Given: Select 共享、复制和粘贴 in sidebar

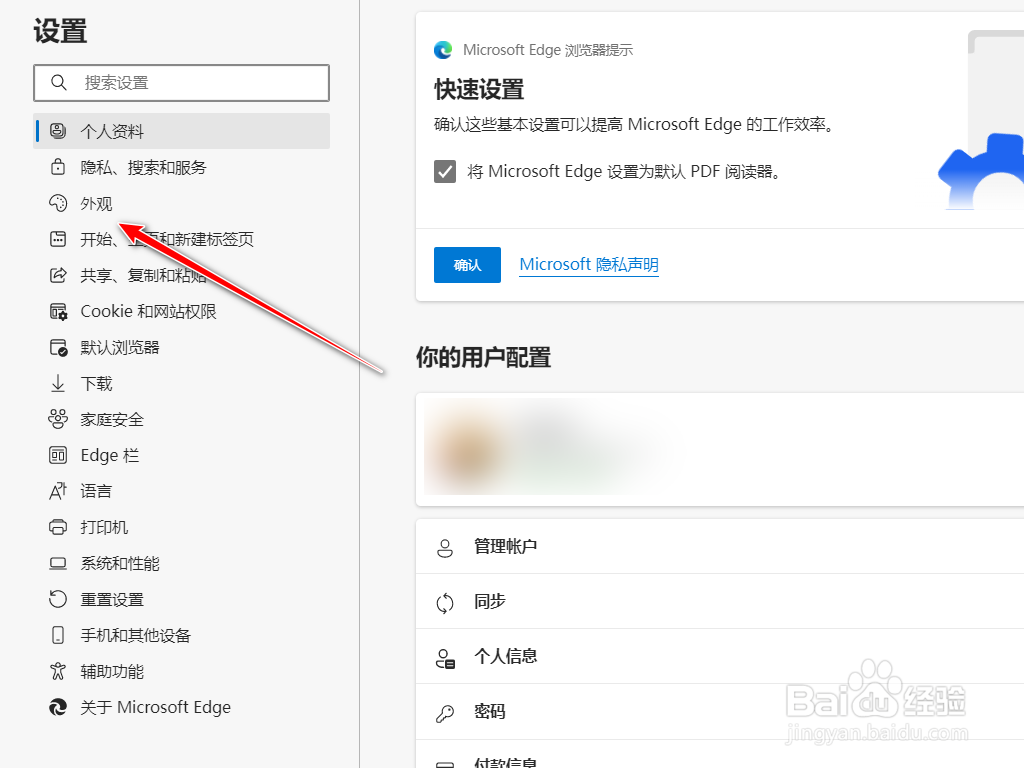Looking at the screenshot, I should click(x=182, y=275).
